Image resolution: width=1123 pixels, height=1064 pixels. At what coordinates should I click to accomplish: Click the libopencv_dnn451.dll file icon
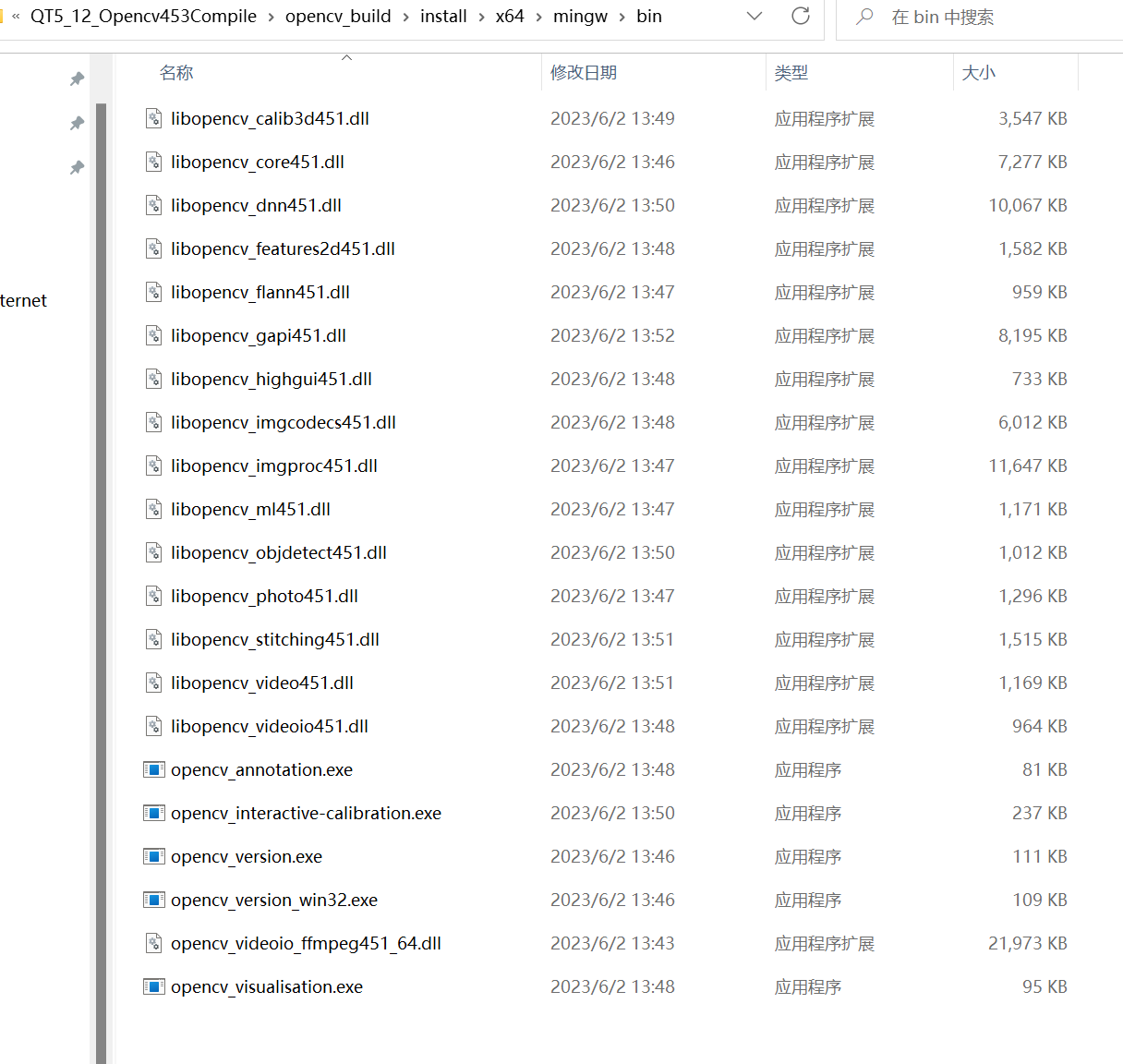(x=153, y=205)
